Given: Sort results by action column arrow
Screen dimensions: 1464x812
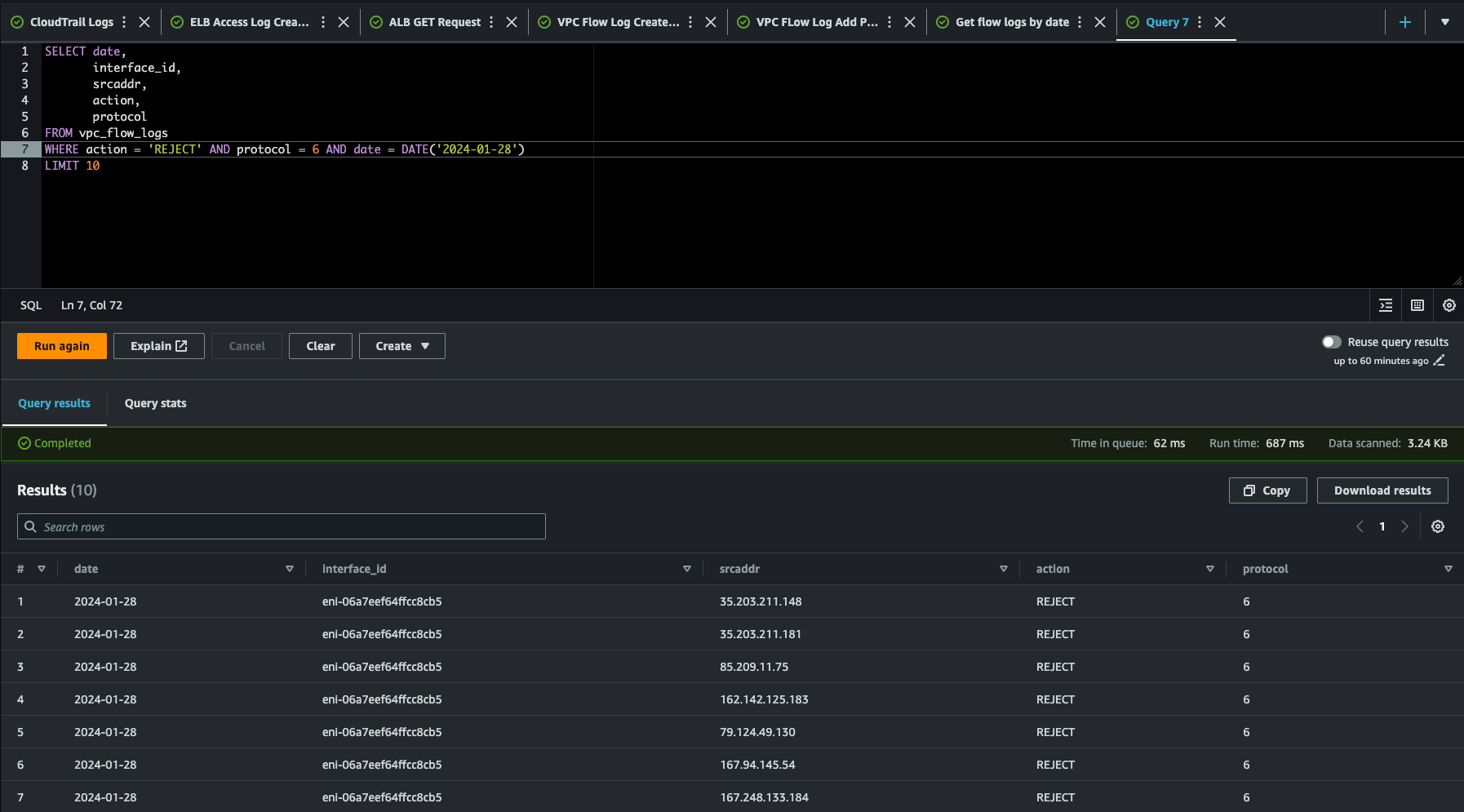Looking at the screenshot, I should click(x=1210, y=569).
